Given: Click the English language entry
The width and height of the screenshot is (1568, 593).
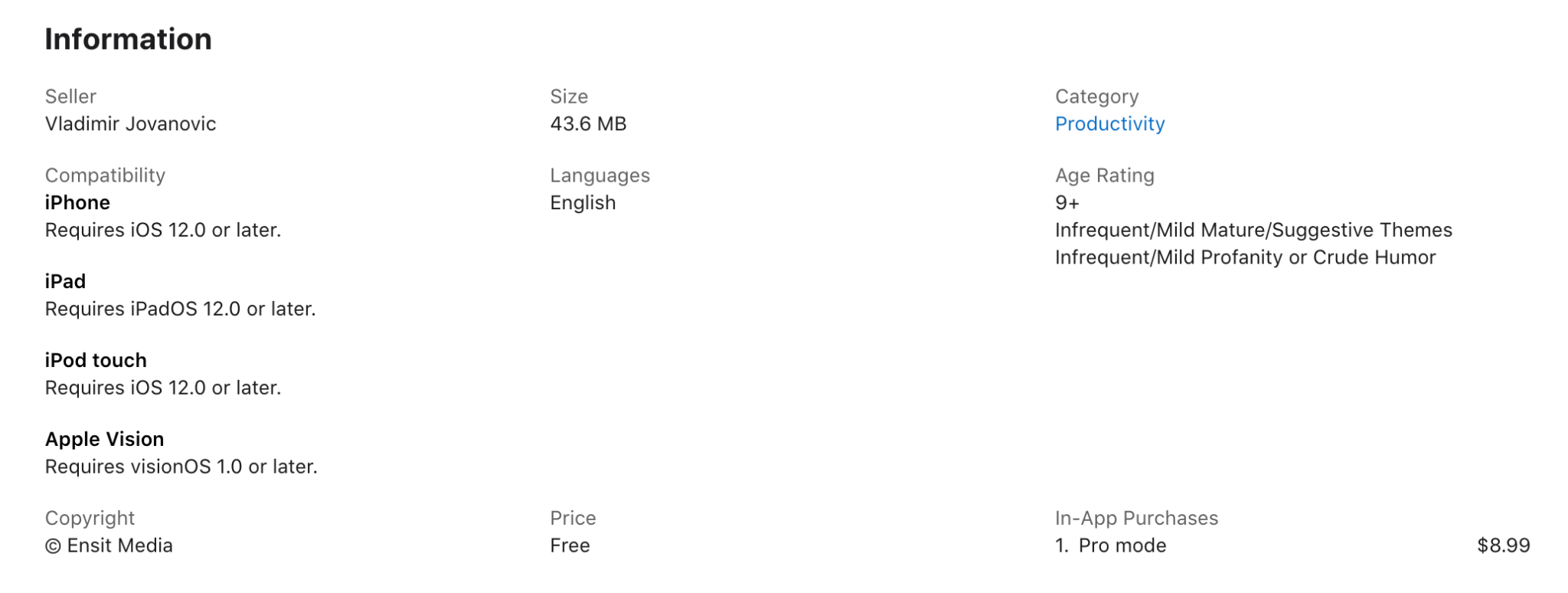Looking at the screenshot, I should coord(582,203).
